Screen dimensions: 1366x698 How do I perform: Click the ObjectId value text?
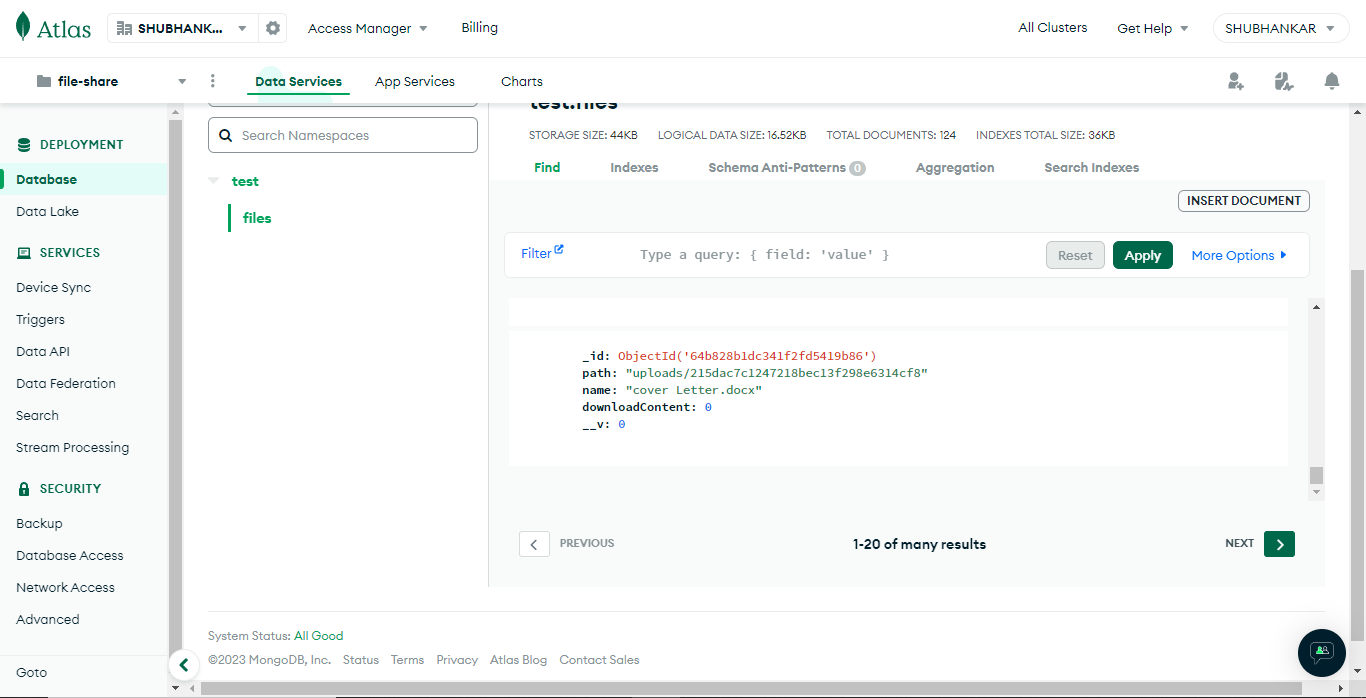pos(747,356)
